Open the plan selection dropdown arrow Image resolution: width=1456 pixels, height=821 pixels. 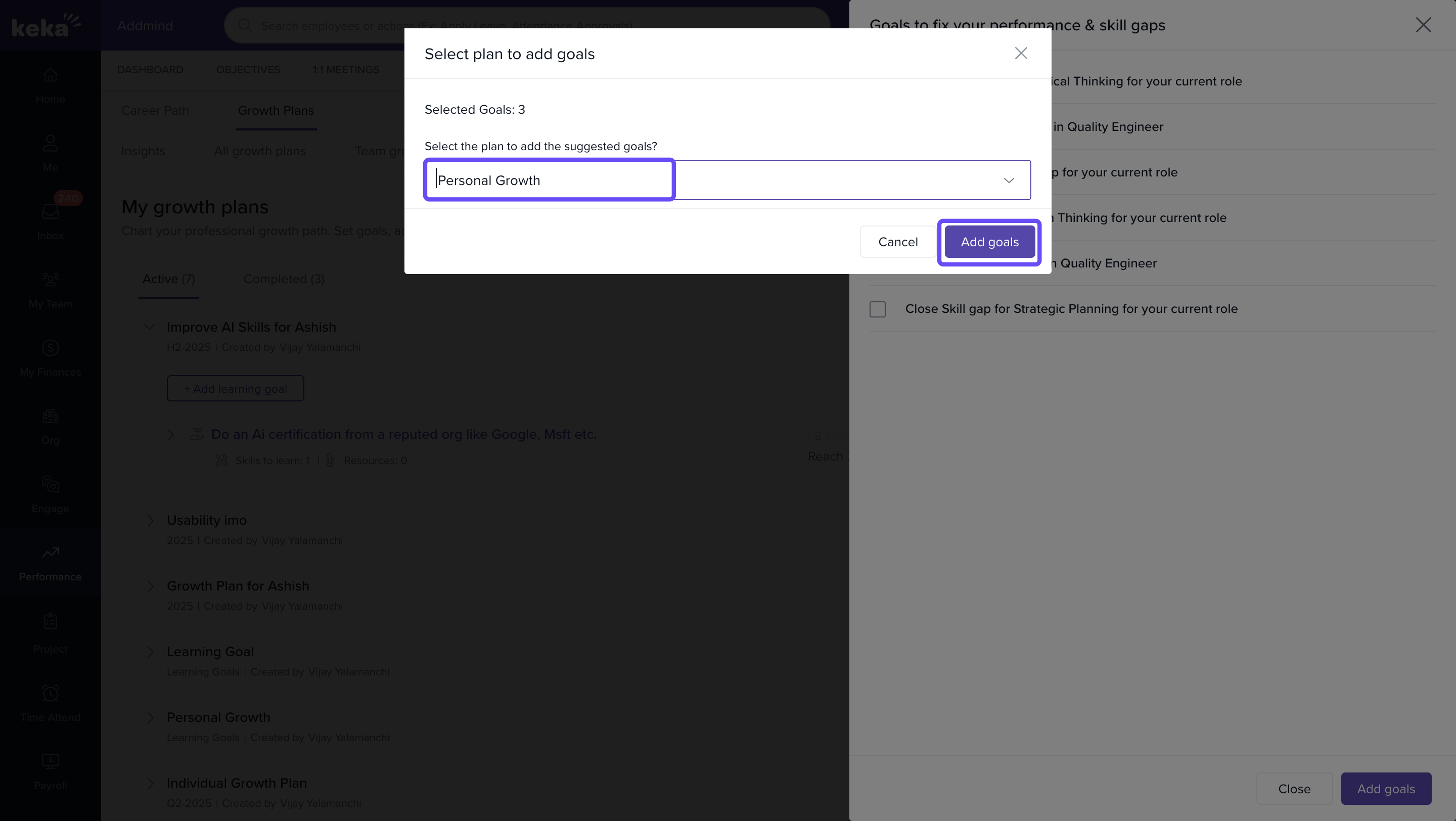click(1009, 180)
